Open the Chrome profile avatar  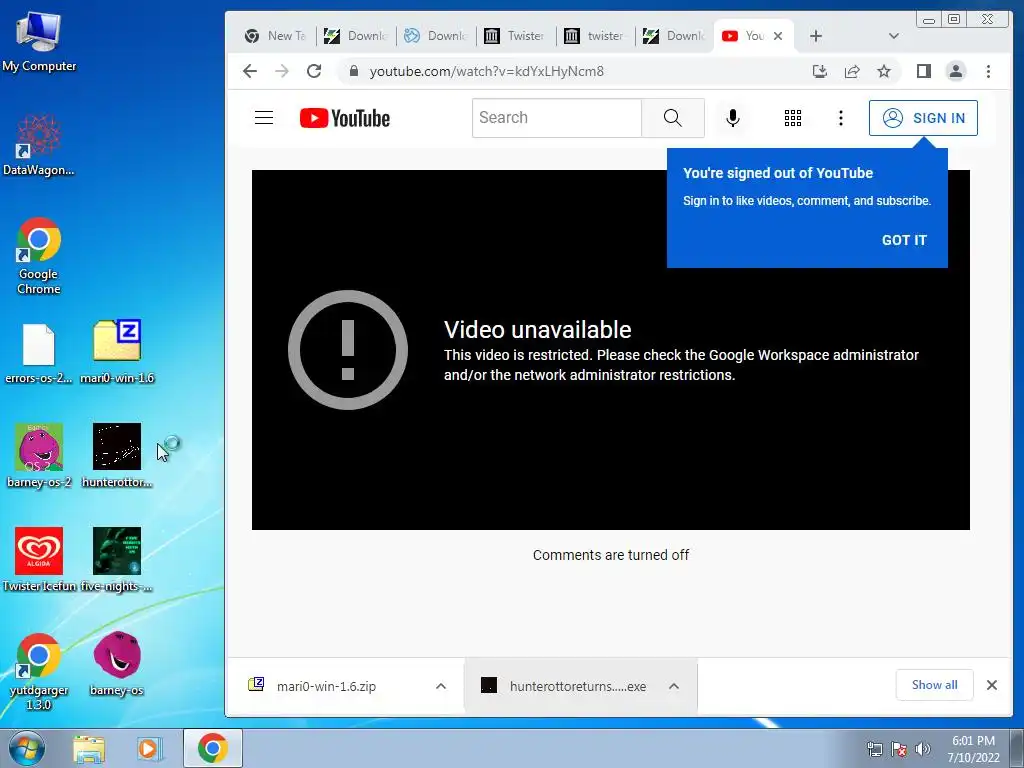click(x=955, y=71)
